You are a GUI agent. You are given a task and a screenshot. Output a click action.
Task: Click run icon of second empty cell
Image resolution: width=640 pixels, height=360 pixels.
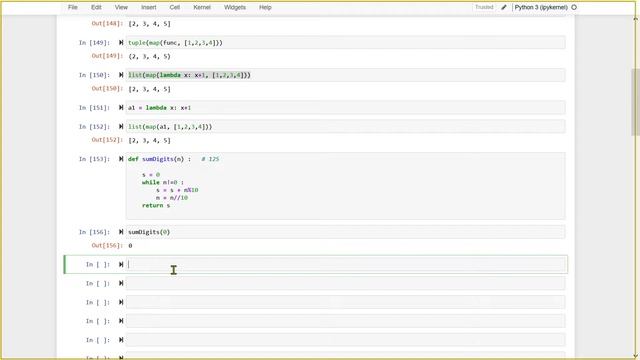tap(121, 283)
